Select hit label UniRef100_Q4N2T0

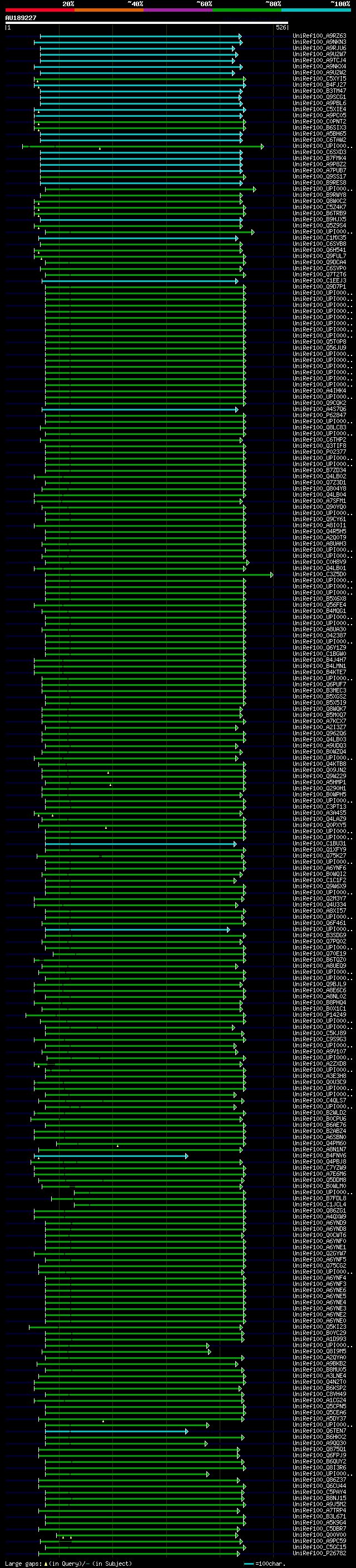319,1382
